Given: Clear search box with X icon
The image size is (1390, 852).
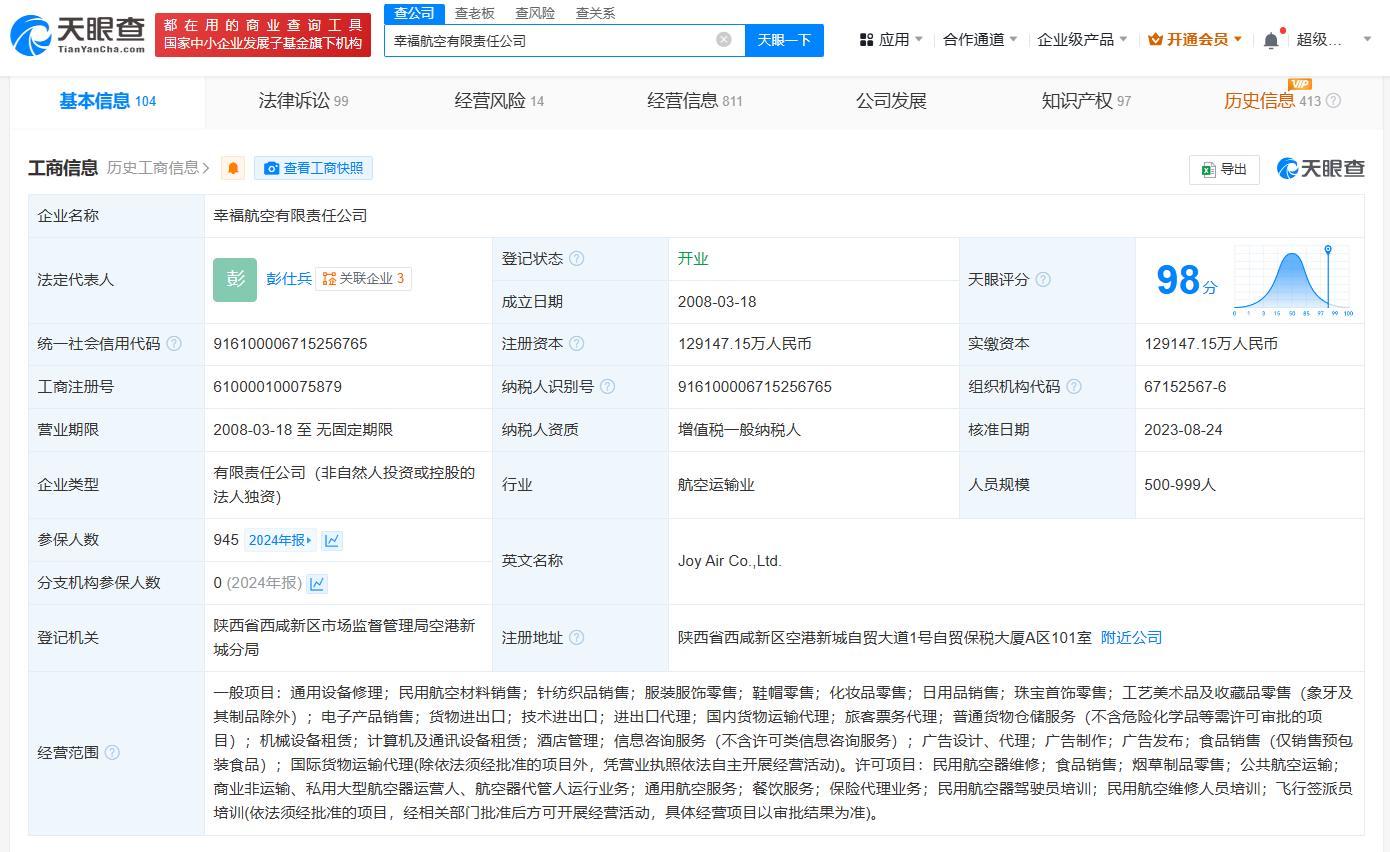Looking at the screenshot, I should click(724, 40).
